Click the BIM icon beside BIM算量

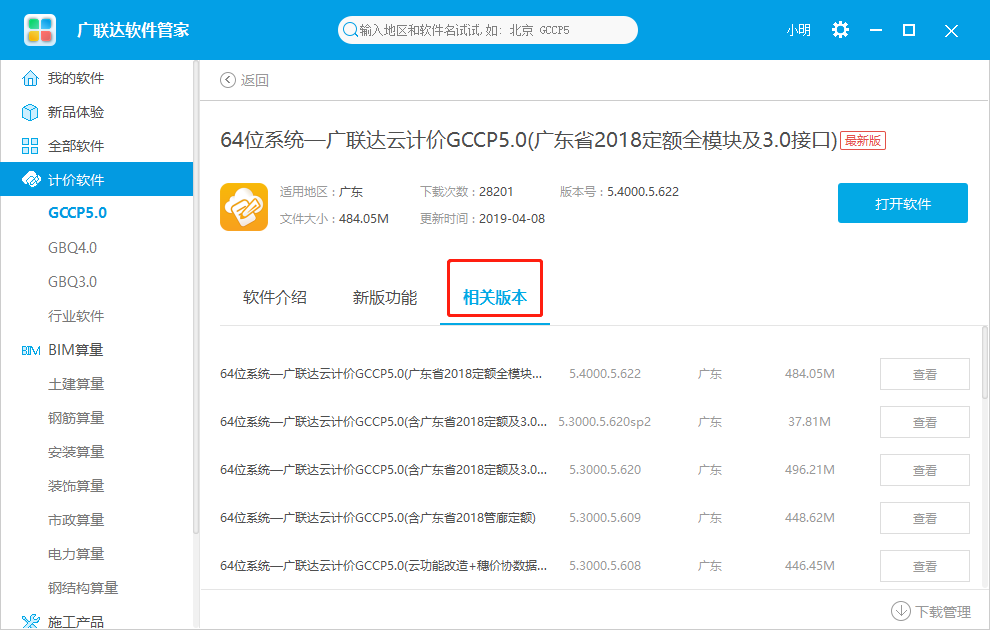pos(30,350)
